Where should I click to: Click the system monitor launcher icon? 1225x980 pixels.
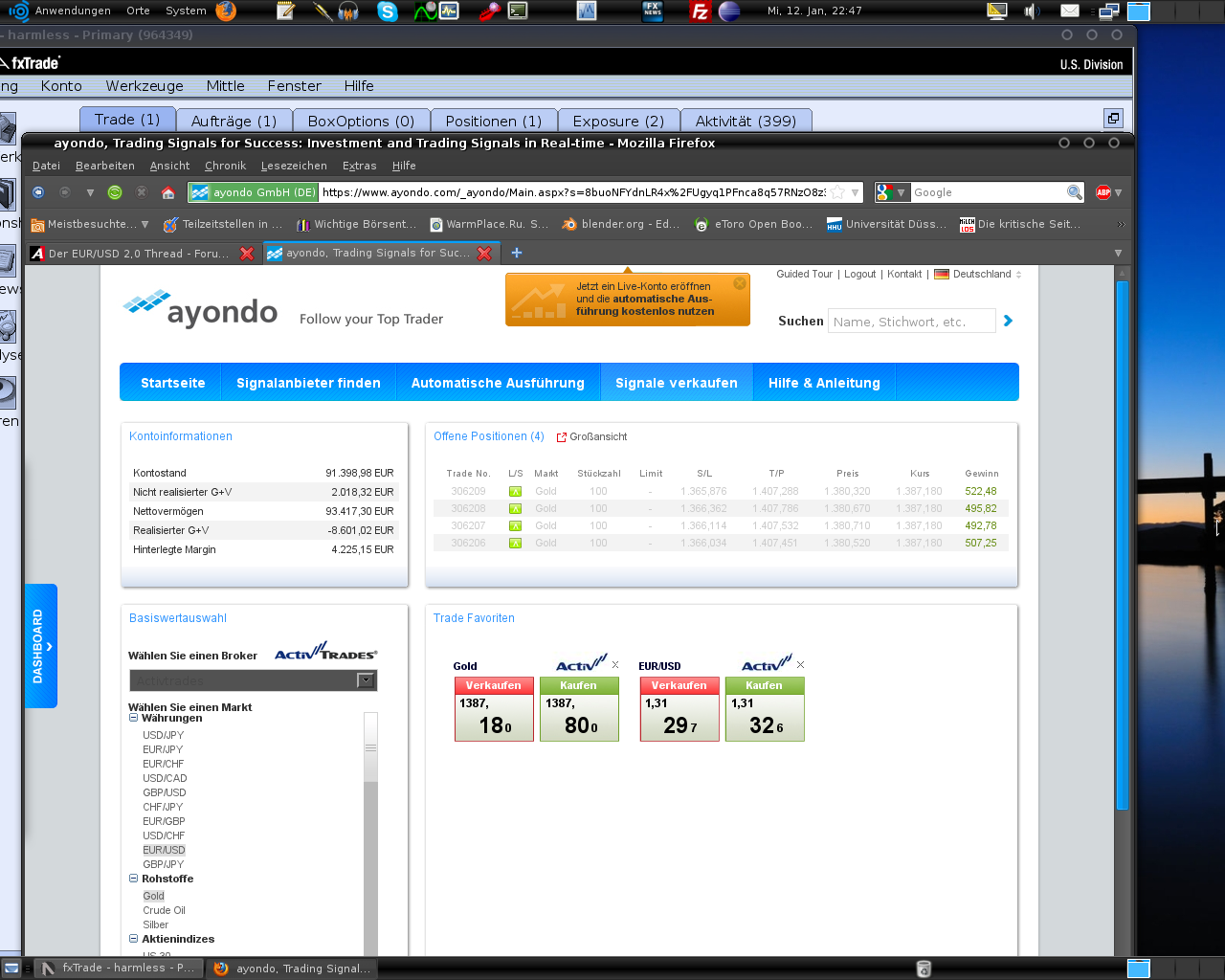click(x=449, y=11)
